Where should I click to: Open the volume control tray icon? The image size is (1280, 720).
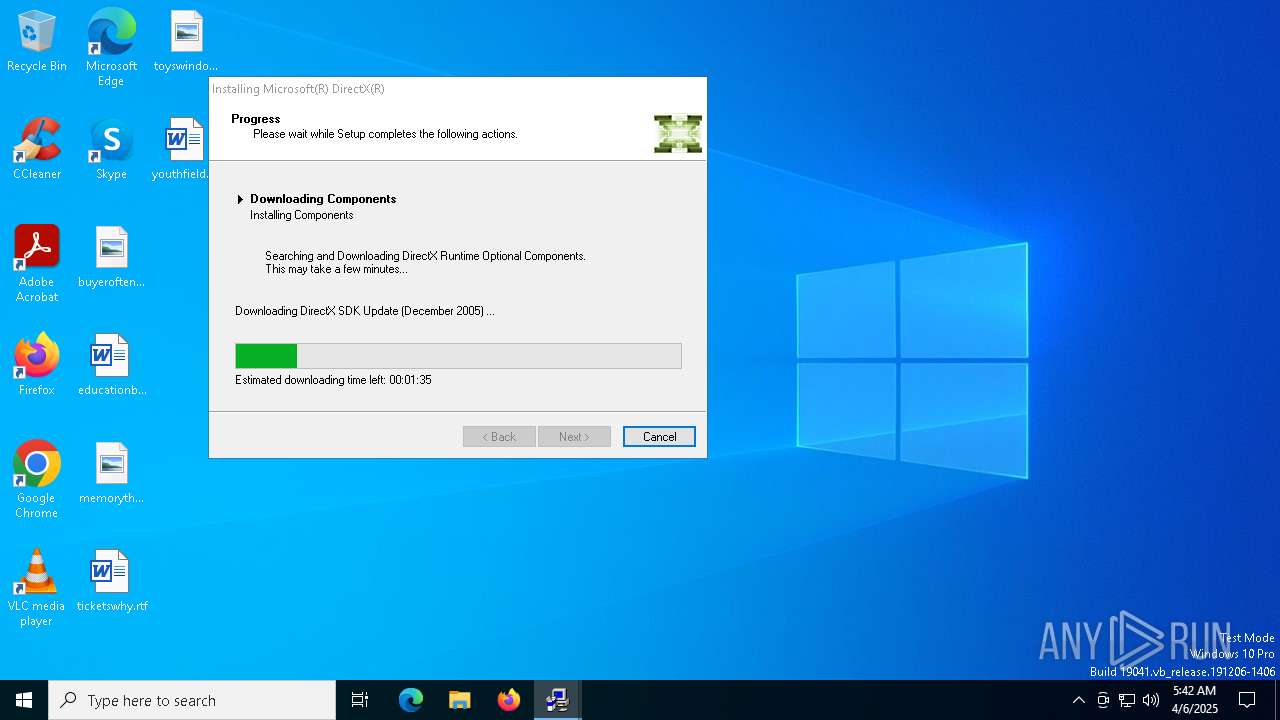1151,700
